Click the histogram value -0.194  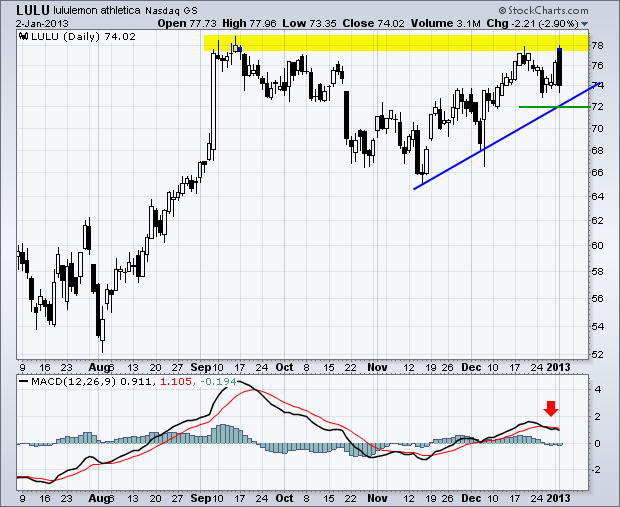click(218, 382)
